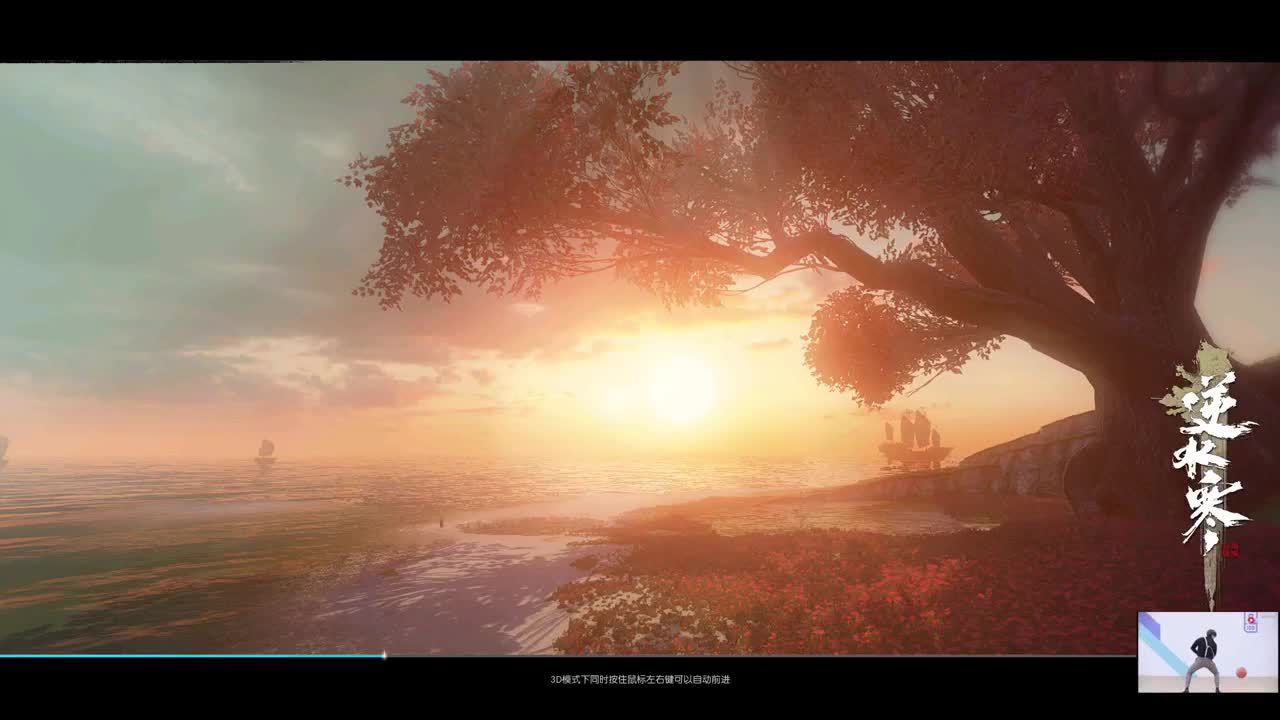
Task: Click the loading progress bar
Action: (x=568, y=656)
